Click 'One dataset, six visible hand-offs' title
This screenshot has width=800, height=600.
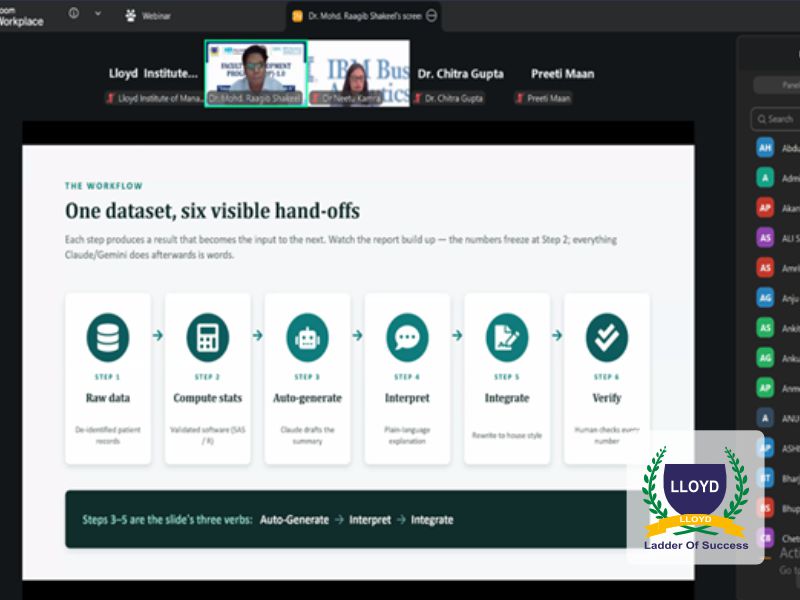coord(212,211)
